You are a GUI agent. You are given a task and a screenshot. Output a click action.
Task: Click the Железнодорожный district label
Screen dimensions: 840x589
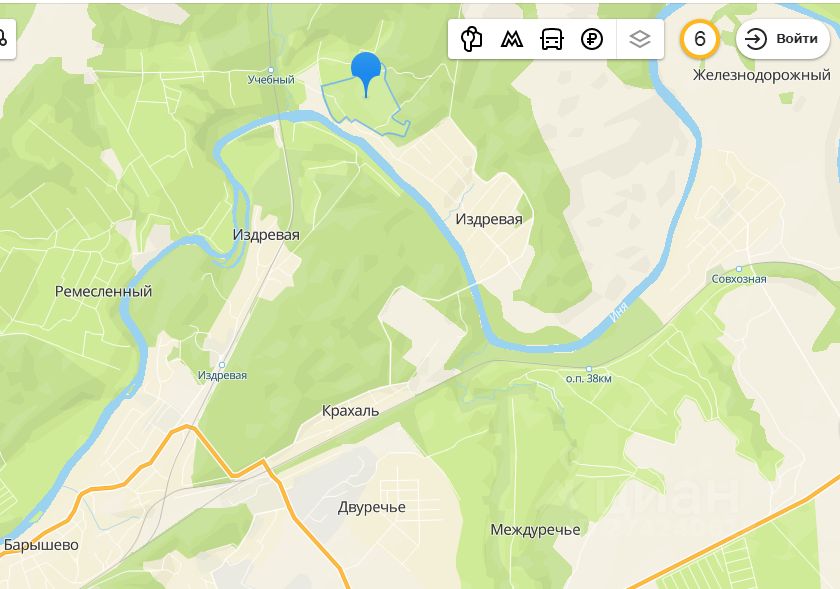point(762,76)
